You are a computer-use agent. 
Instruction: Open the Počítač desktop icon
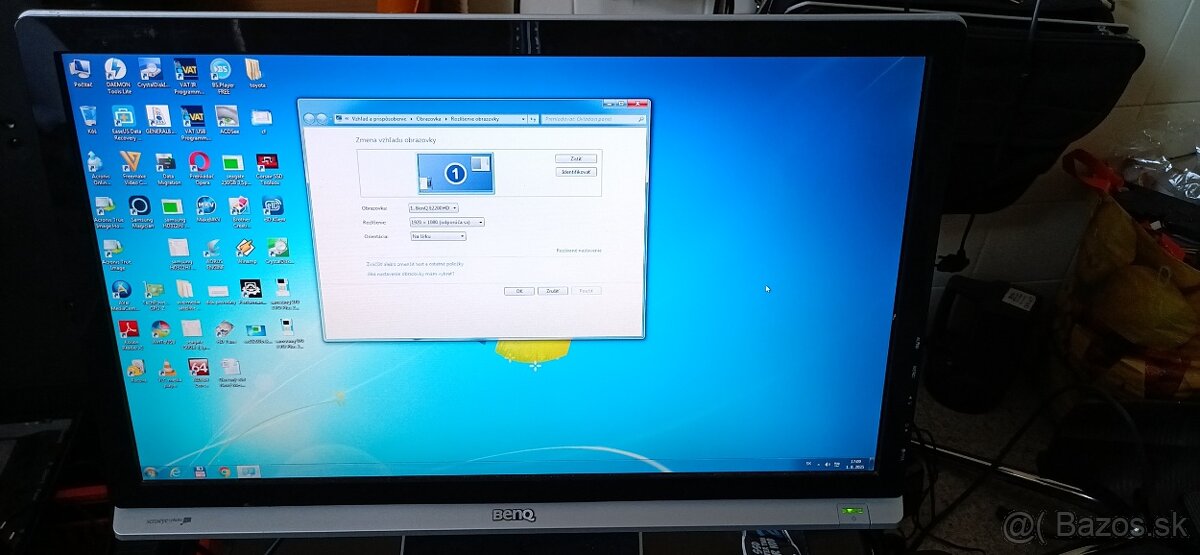pyautogui.click(x=81, y=74)
